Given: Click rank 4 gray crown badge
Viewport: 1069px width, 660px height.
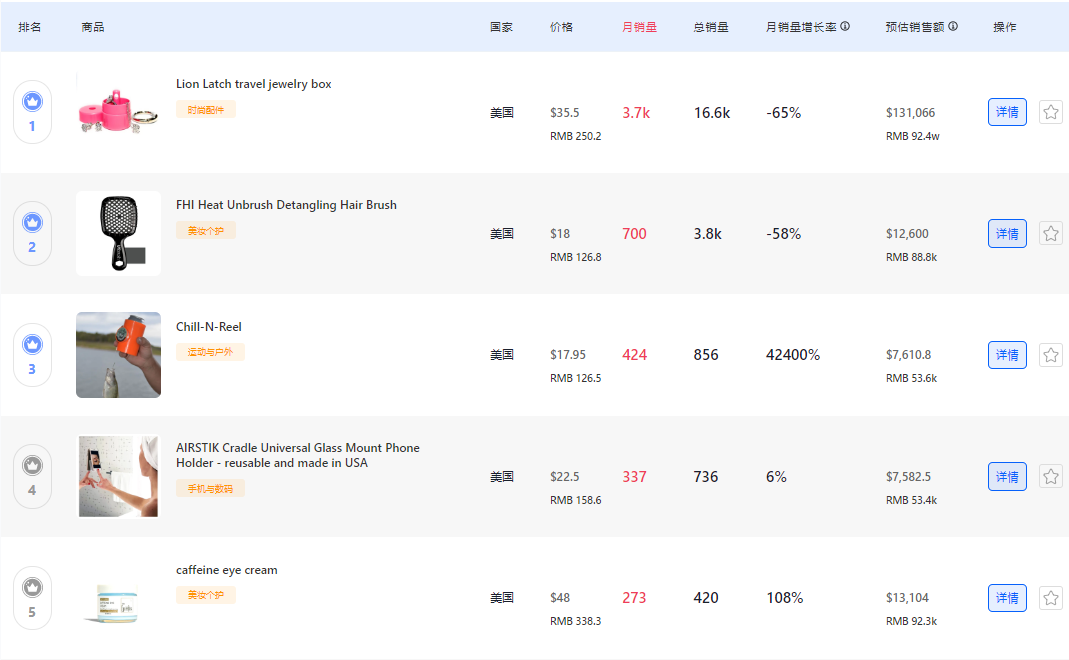Looking at the screenshot, I should pyautogui.click(x=32, y=465).
